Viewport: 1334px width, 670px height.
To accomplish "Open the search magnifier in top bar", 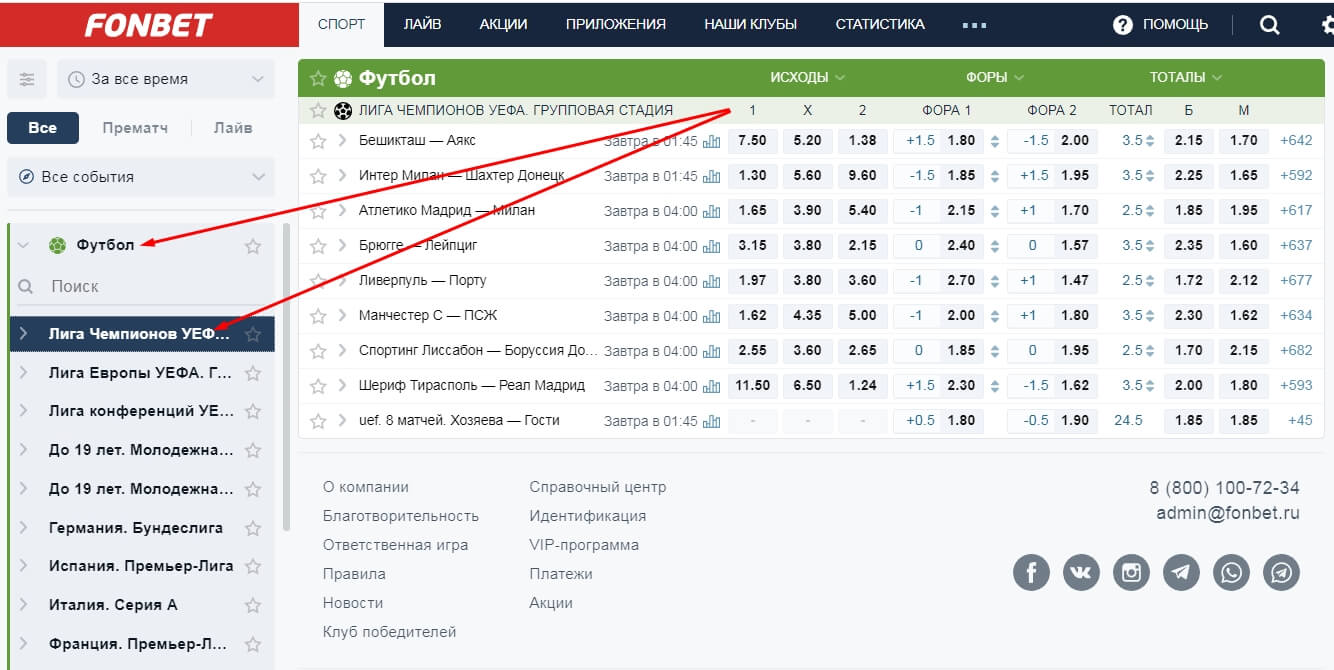I will [x=1270, y=25].
